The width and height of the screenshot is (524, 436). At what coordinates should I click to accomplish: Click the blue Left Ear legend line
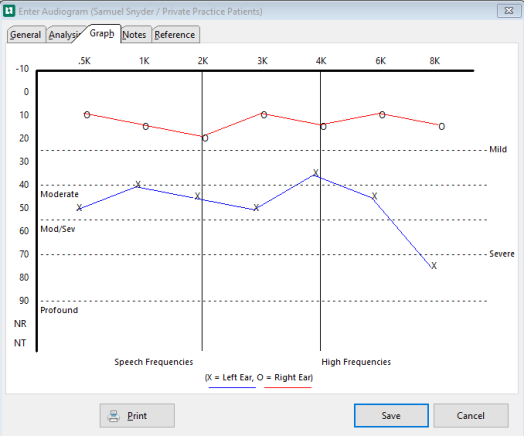pos(232,388)
